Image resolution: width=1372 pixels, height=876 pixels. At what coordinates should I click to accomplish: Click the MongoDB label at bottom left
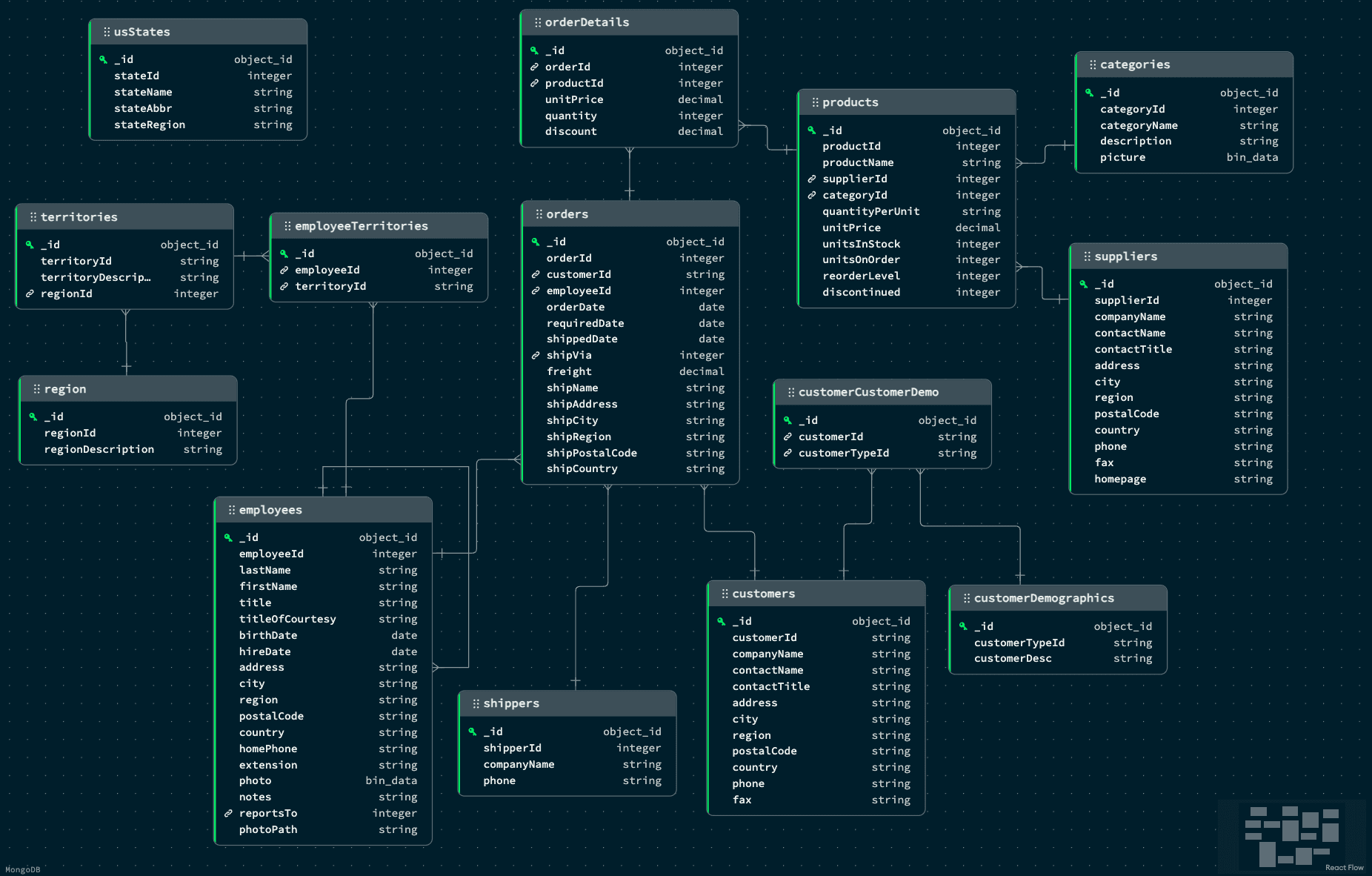click(22, 869)
